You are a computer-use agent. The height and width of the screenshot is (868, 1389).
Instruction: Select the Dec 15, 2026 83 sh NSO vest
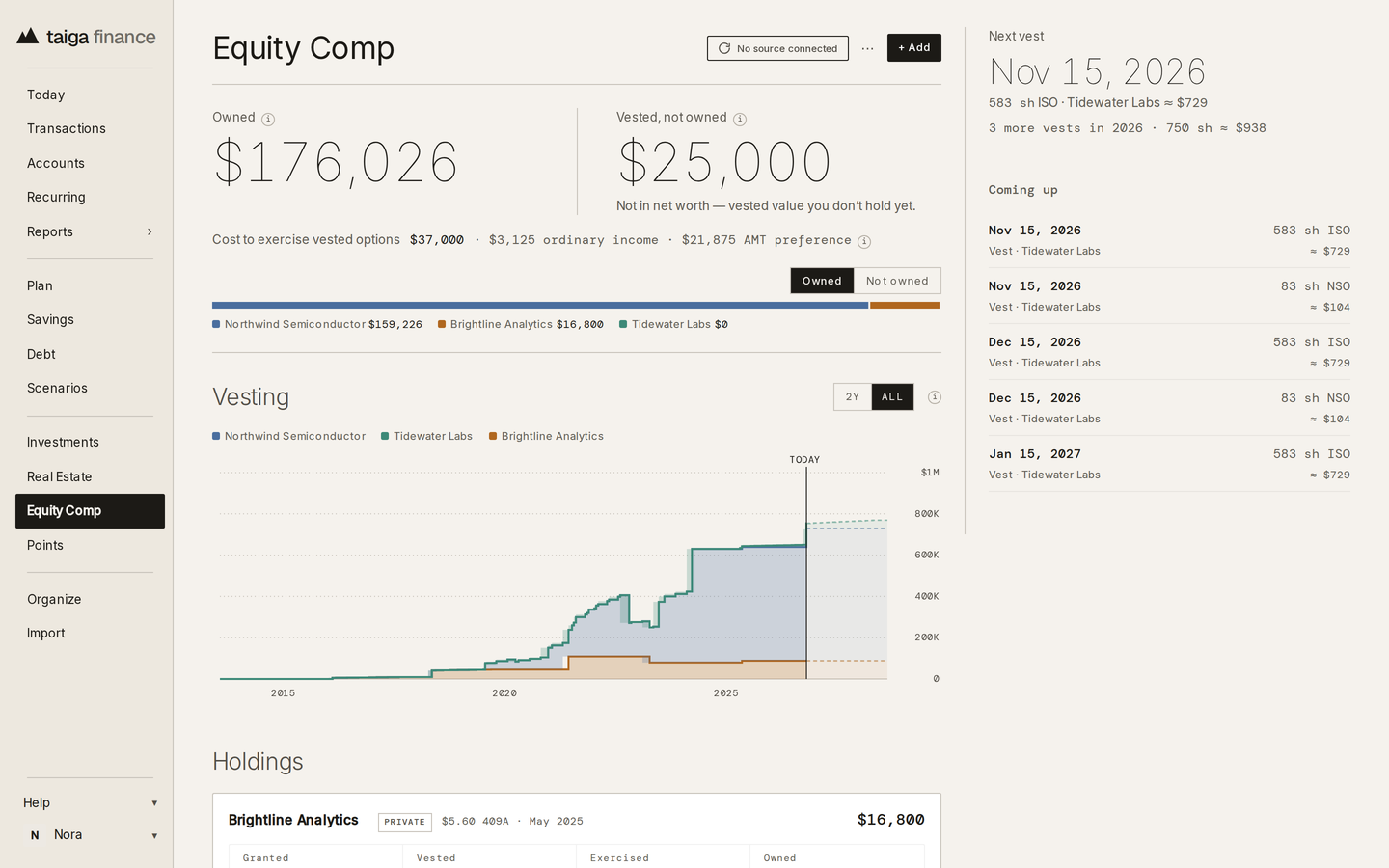pyautogui.click(x=1169, y=408)
